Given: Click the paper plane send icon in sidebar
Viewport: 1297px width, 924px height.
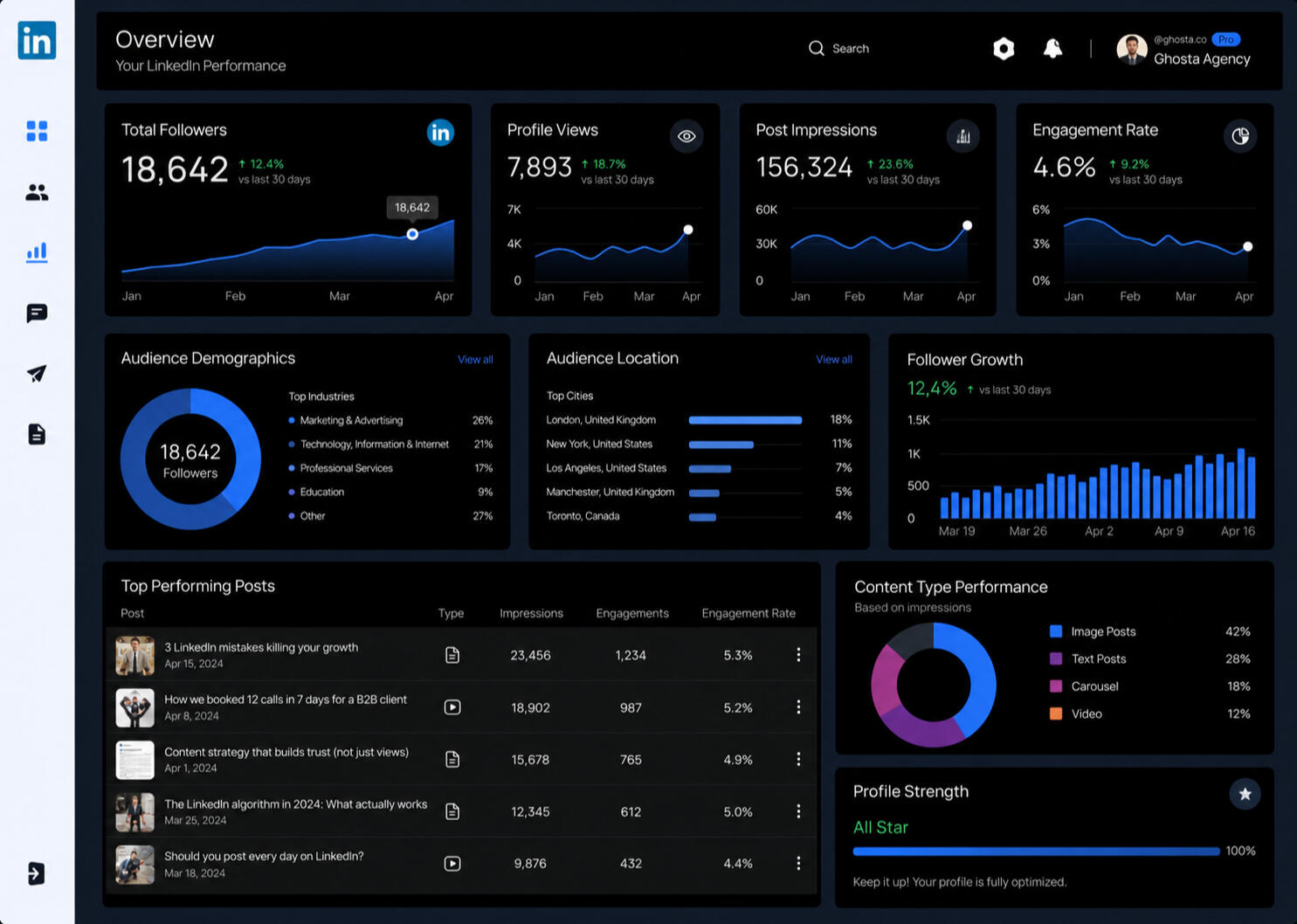Looking at the screenshot, I should click(37, 374).
